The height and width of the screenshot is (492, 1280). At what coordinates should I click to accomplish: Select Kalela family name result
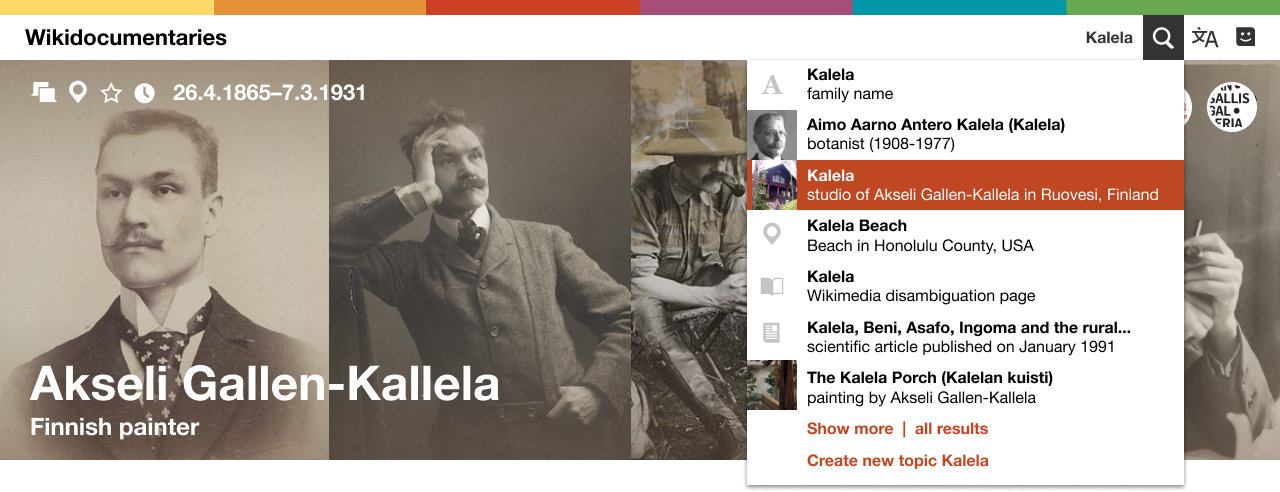(965, 84)
